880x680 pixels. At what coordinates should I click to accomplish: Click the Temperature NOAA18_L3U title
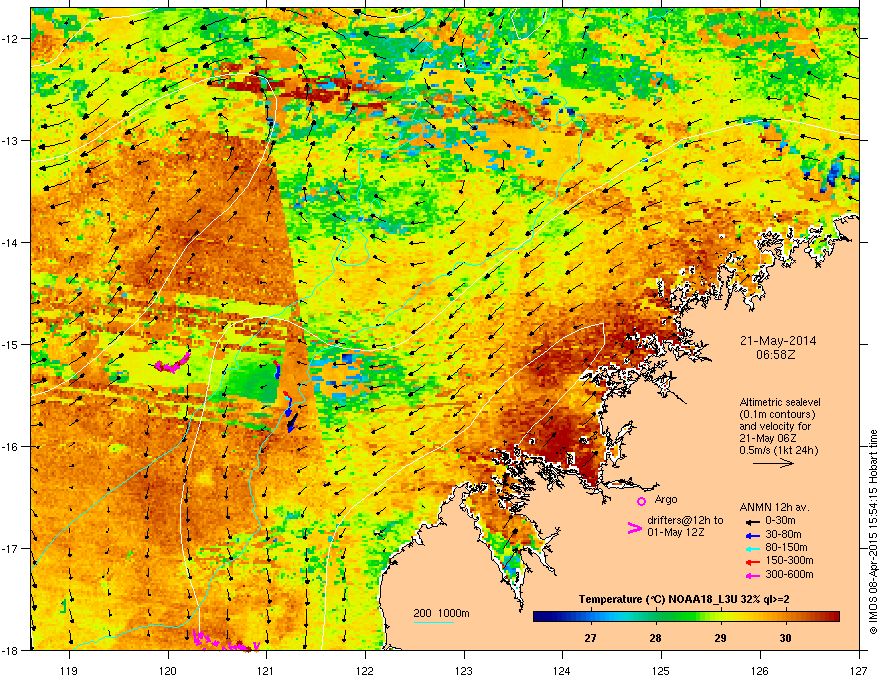tap(684, 599)
